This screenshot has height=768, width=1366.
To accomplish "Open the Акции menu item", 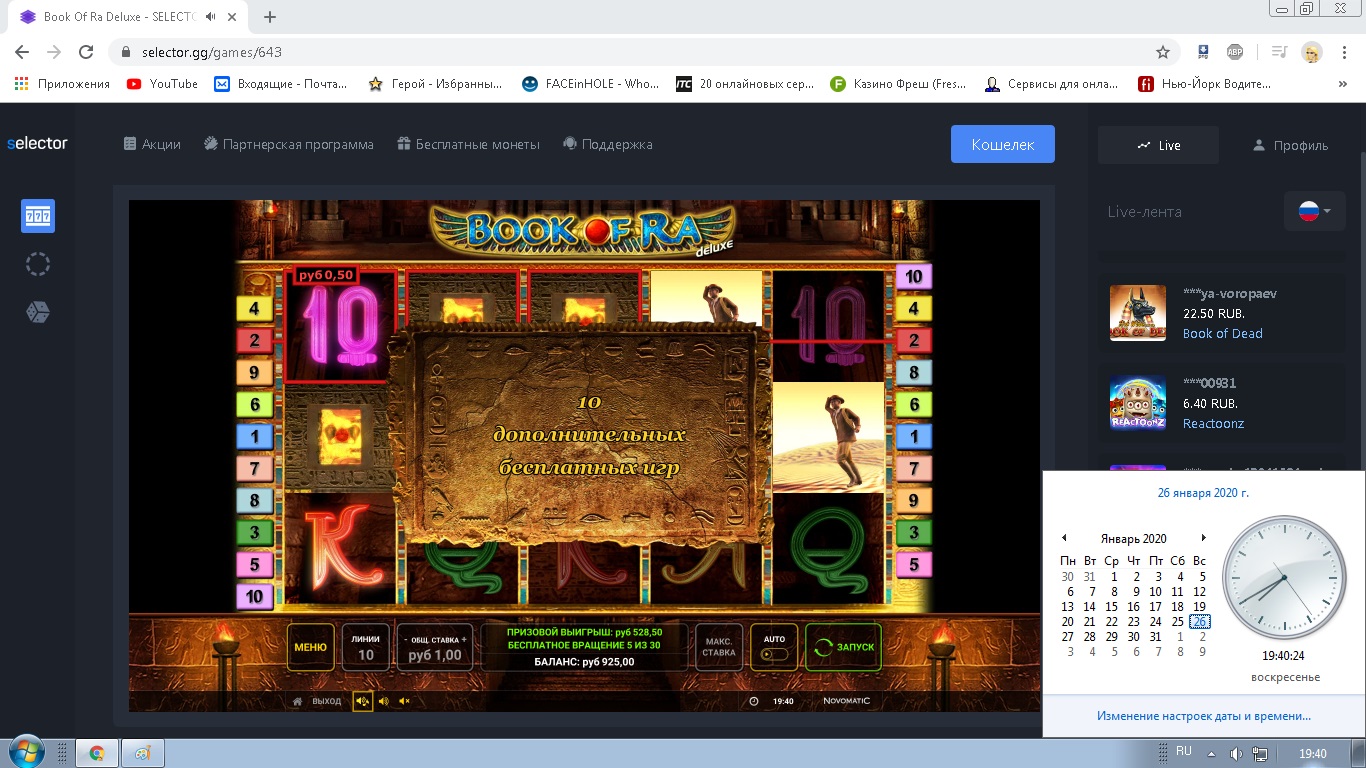I will 152,144.
